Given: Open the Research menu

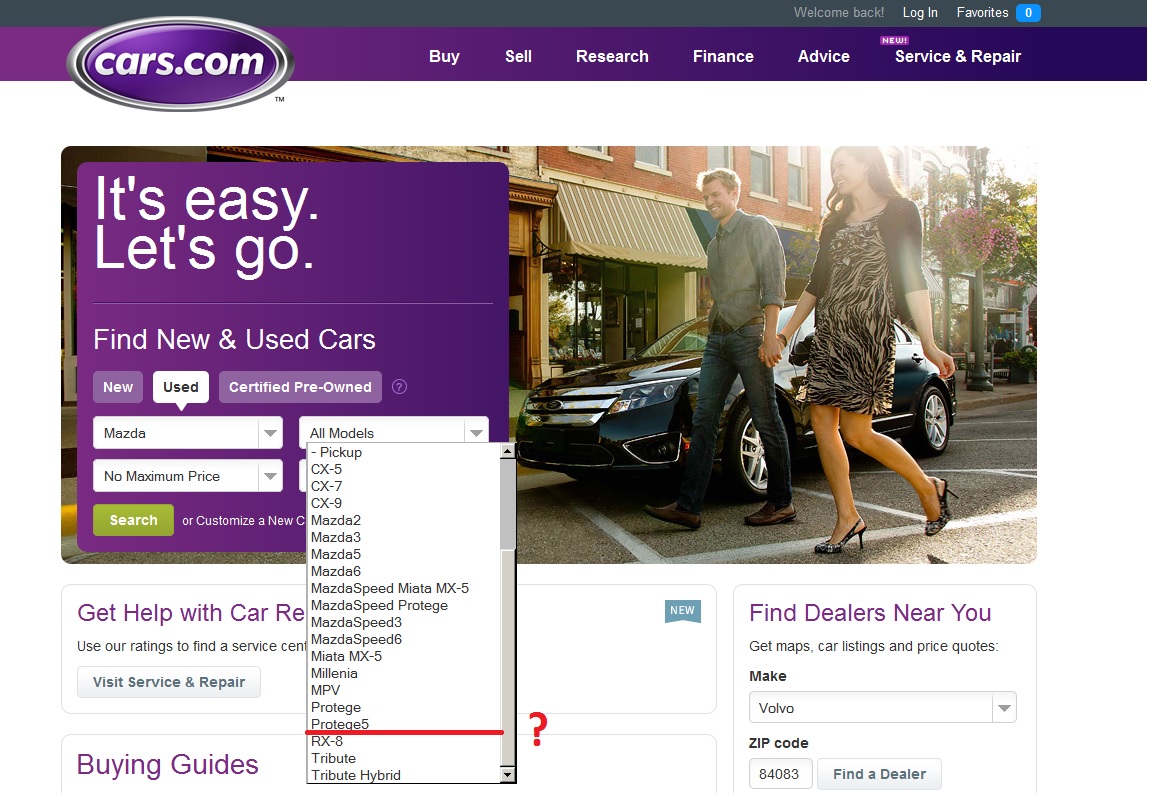Looking at the screenshot, I should (x=612, y=56).
